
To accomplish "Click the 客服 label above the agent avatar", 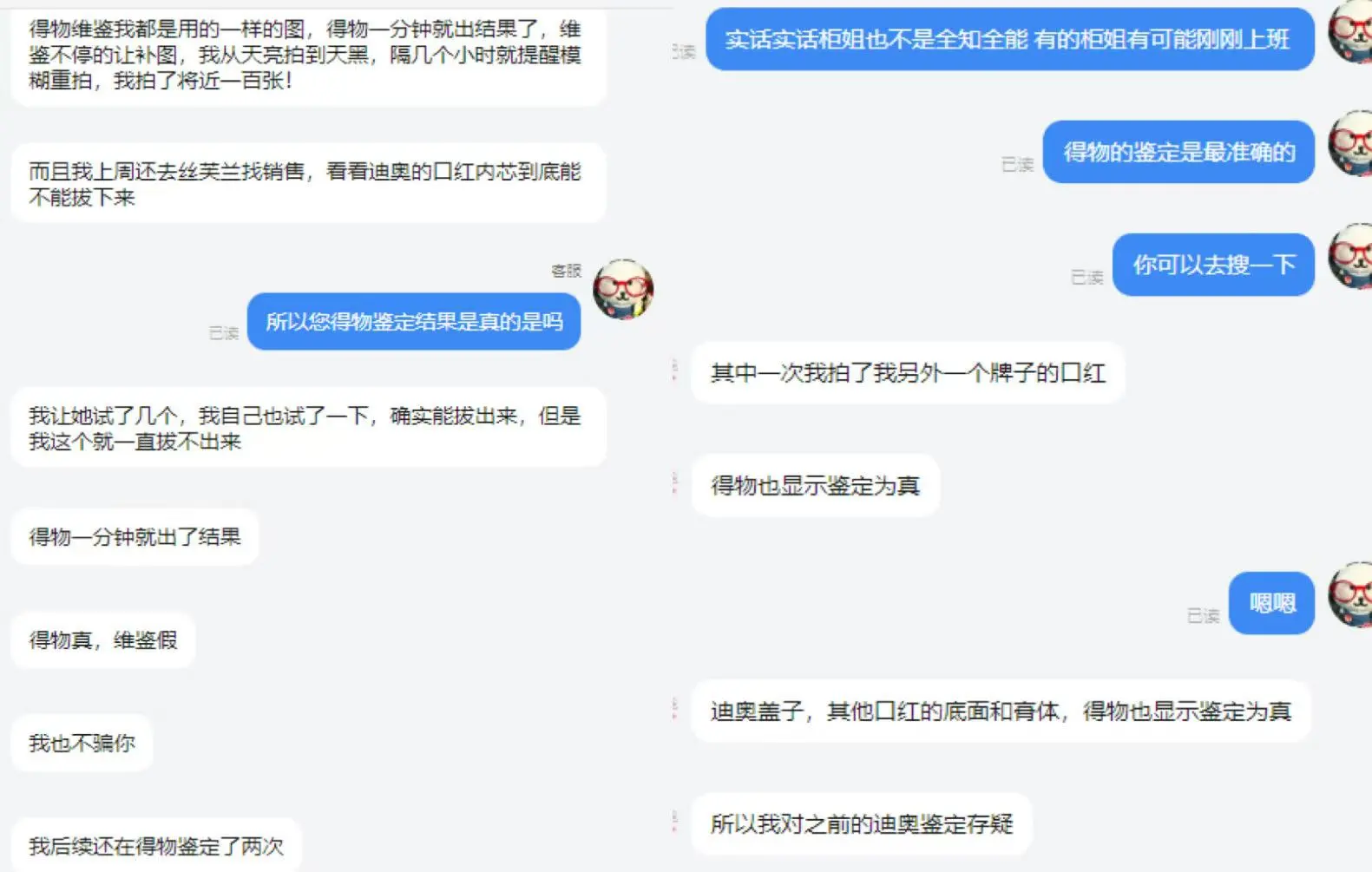I will (x=566, y=272).
